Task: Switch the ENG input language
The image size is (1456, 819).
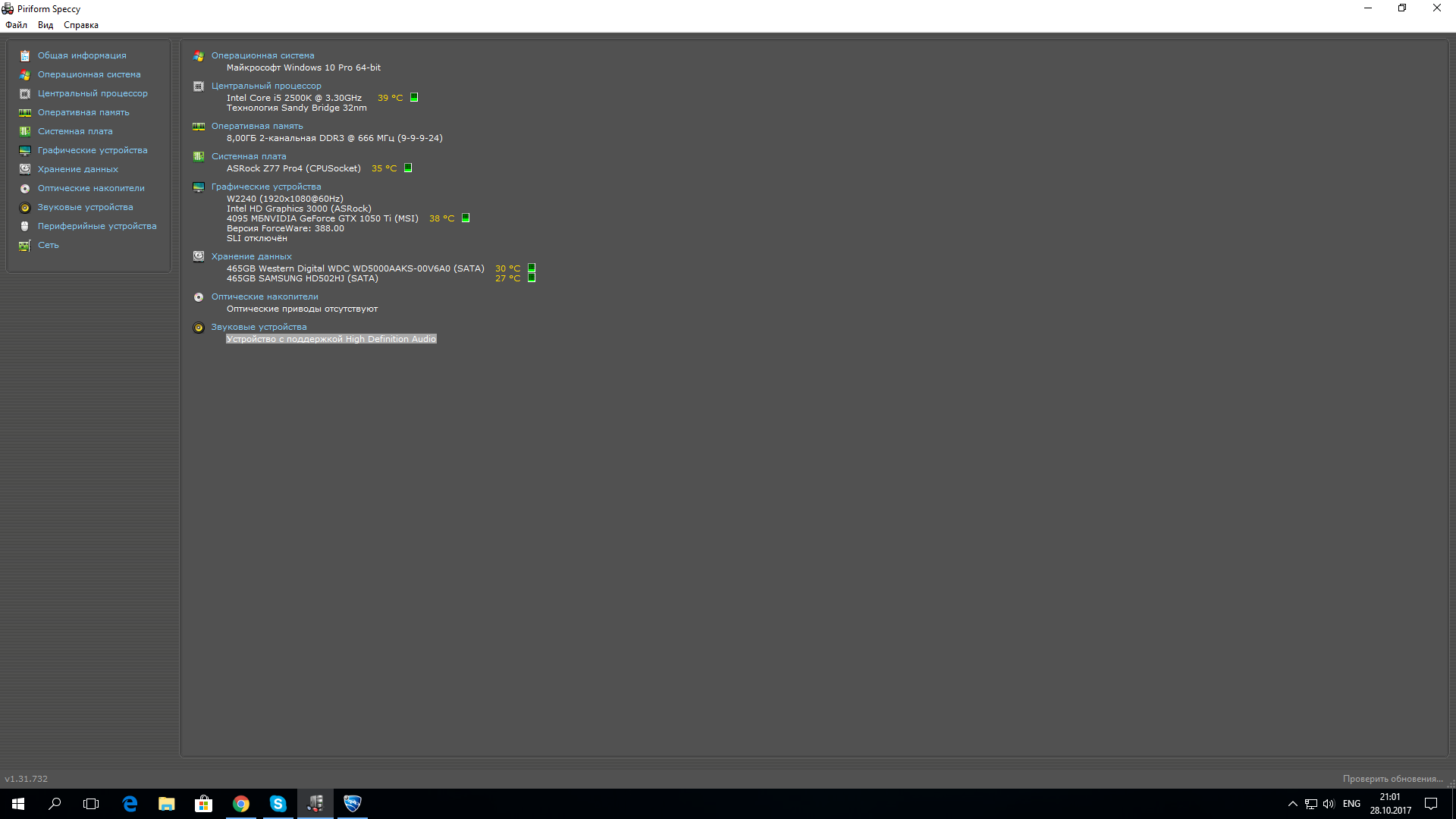Action: click(1351, 804)
